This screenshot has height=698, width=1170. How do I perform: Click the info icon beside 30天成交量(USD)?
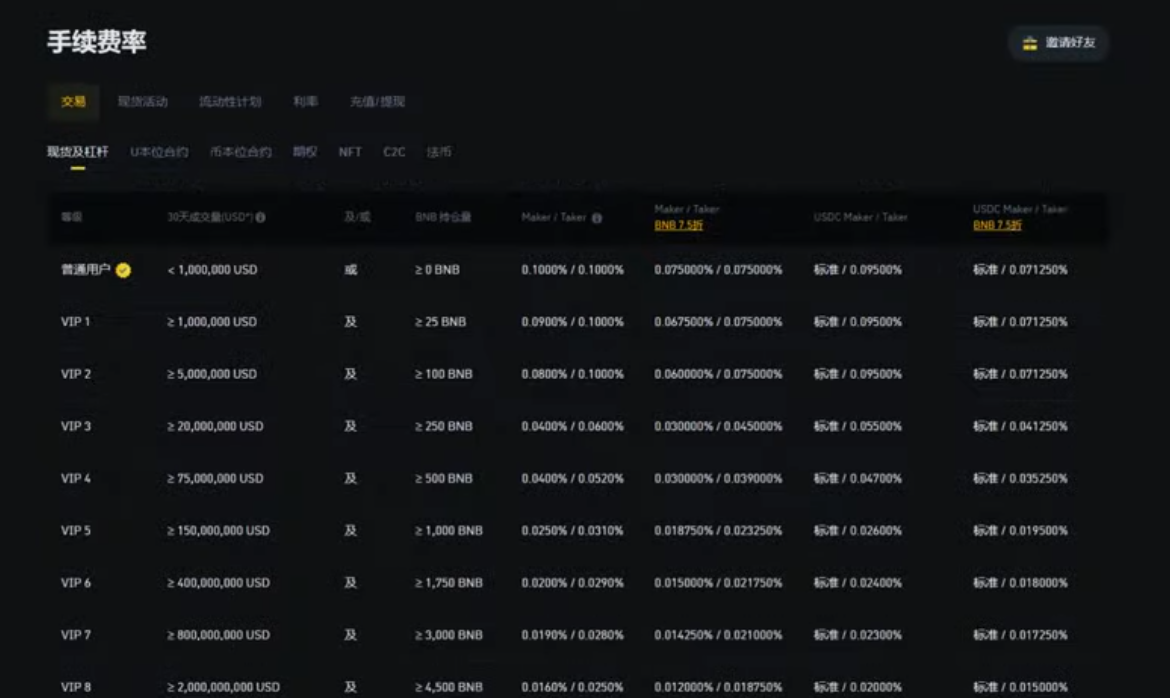(260, 217)
